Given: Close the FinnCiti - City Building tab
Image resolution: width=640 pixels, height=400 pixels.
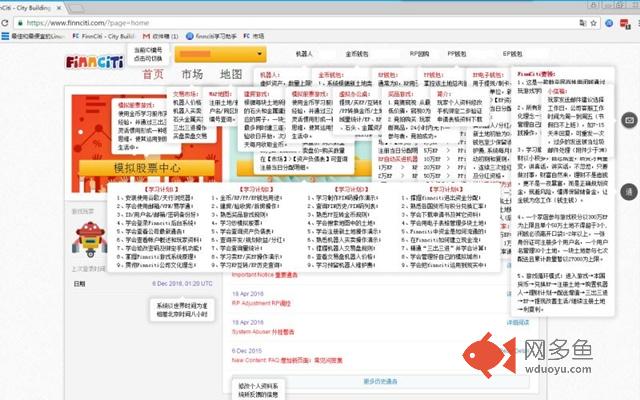Looking at the screenshot, I should click(x=59, y=8).
